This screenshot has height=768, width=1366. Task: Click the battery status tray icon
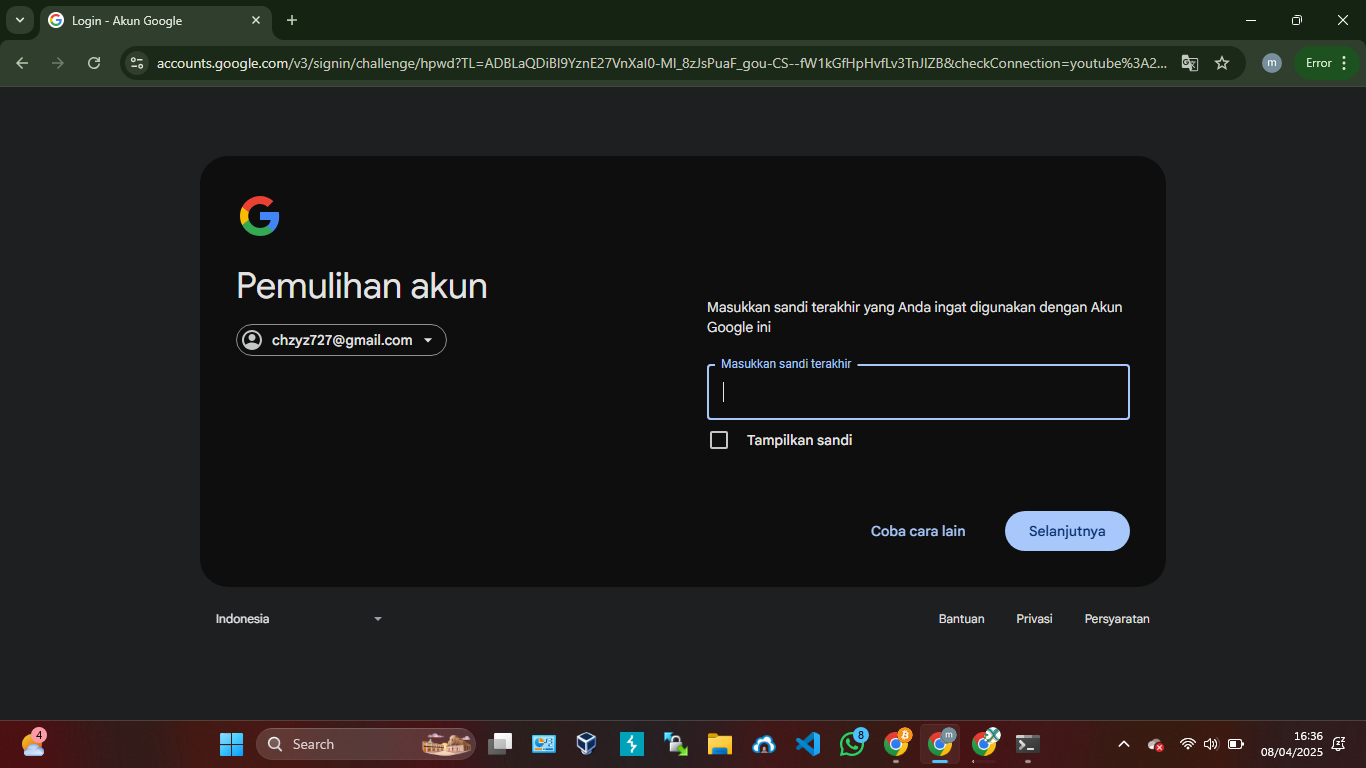coord(1236,744)
